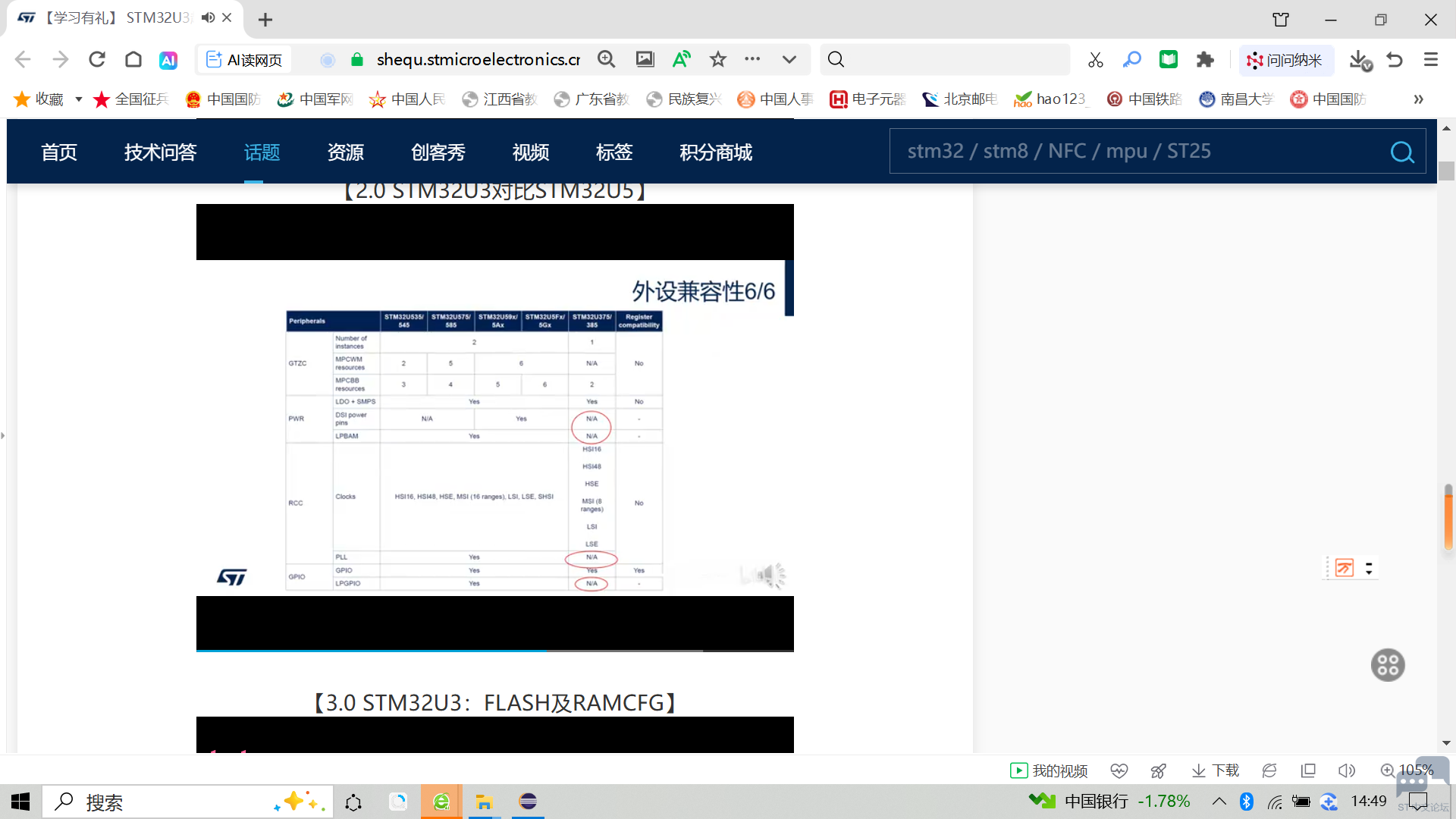Open 全国征兵 bookmark
1456x819 pixels.
[131, 99]
